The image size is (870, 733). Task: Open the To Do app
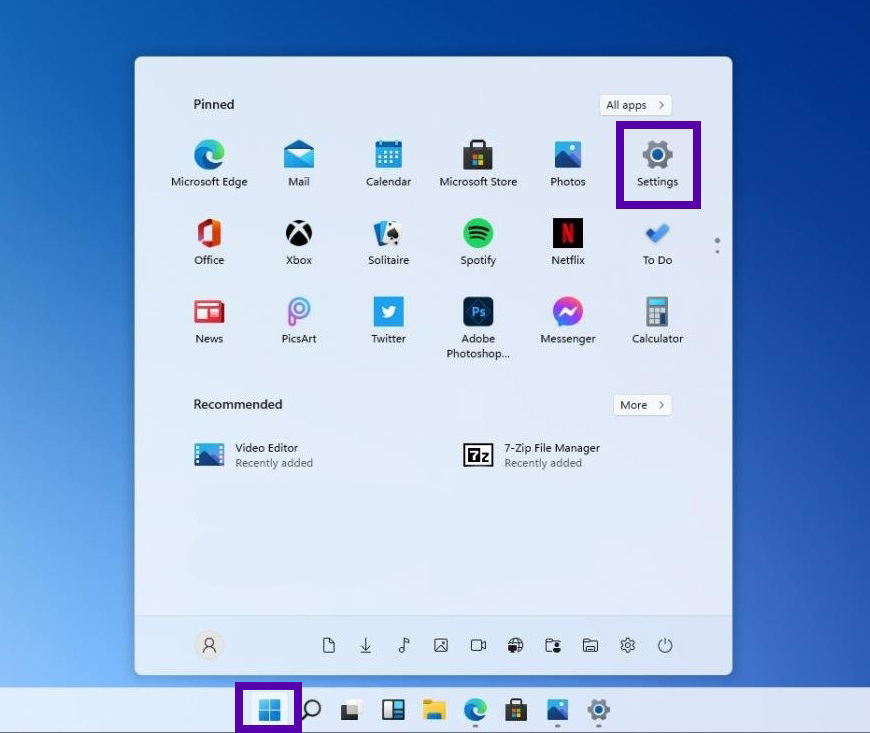pyautogui.click(x=657, y=242)
